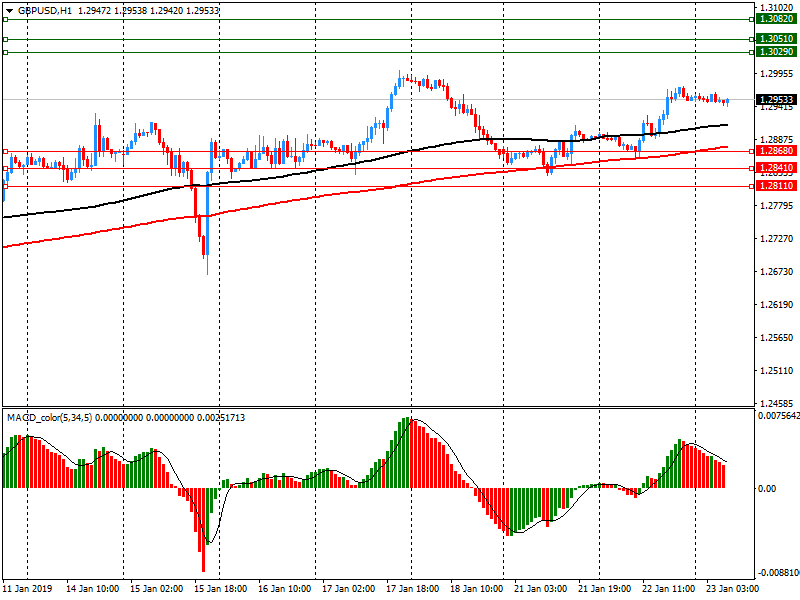Click the 1.31020 price scale value
Viewport: 800px width, 600px height.
pos(777,8)
